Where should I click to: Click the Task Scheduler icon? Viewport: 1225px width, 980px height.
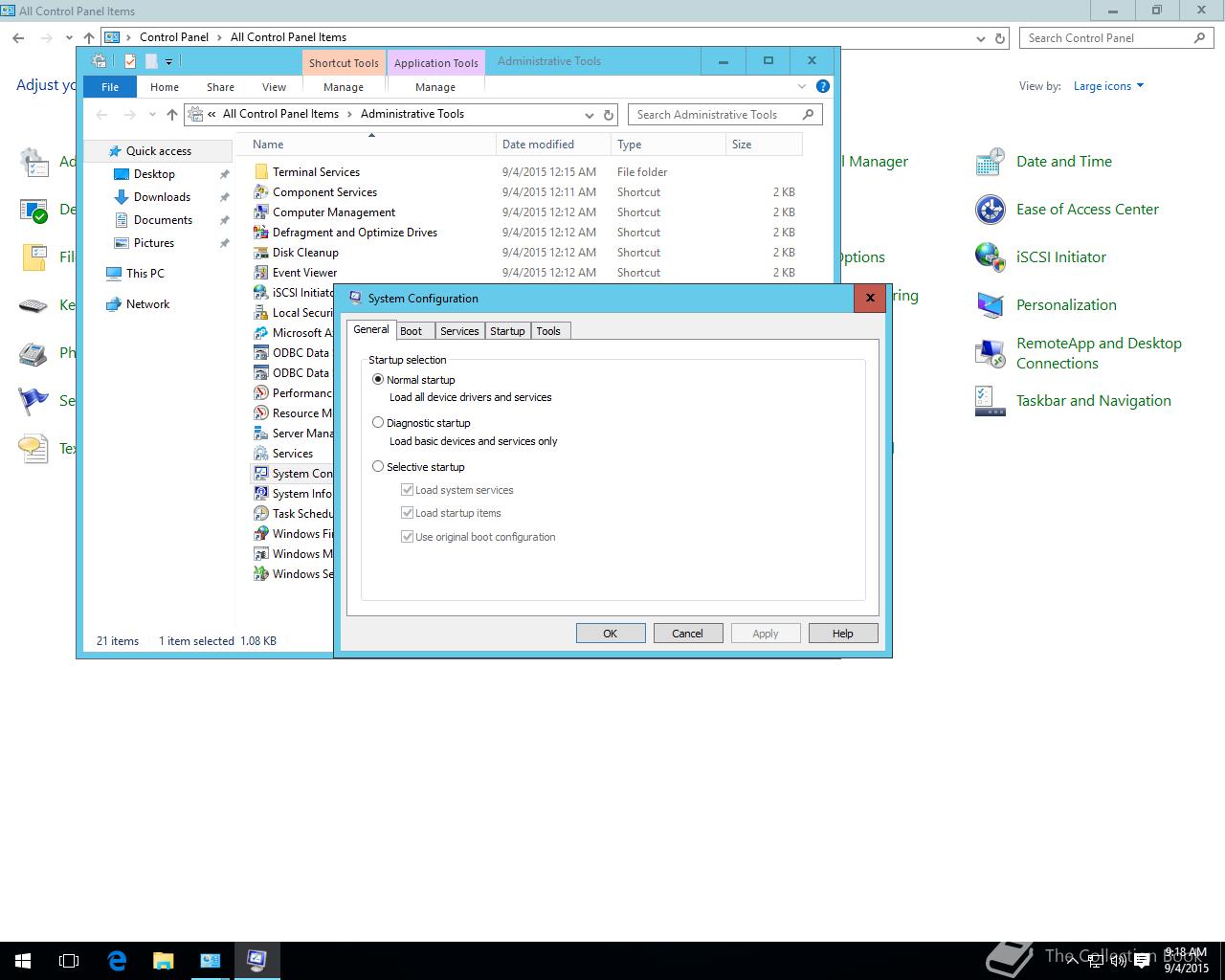pyautogui.click(x=260, y=514)
